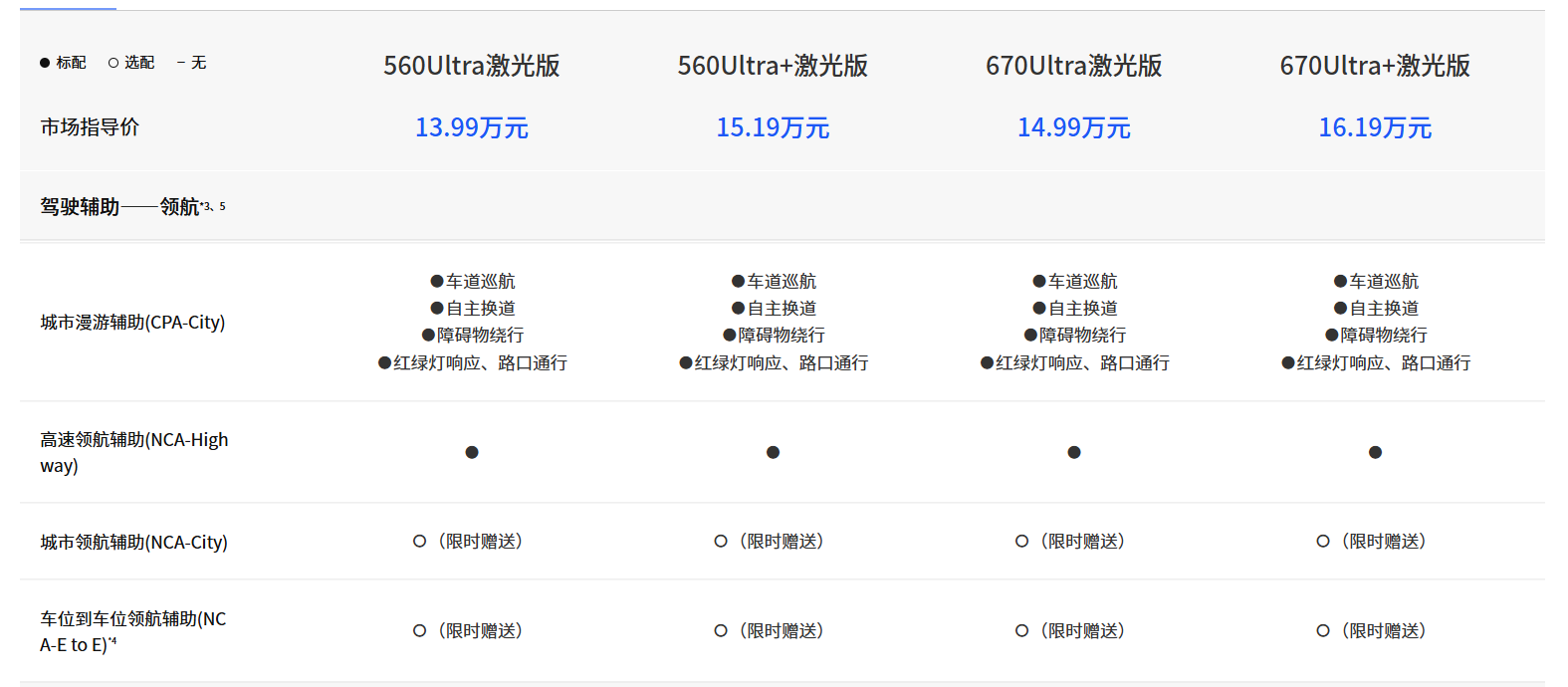The height and width of the screenshot is (687, 1568).
Task: Select the 560Ultra+激光版 column header
Action: pyautogui.click(x=773, y=66)
